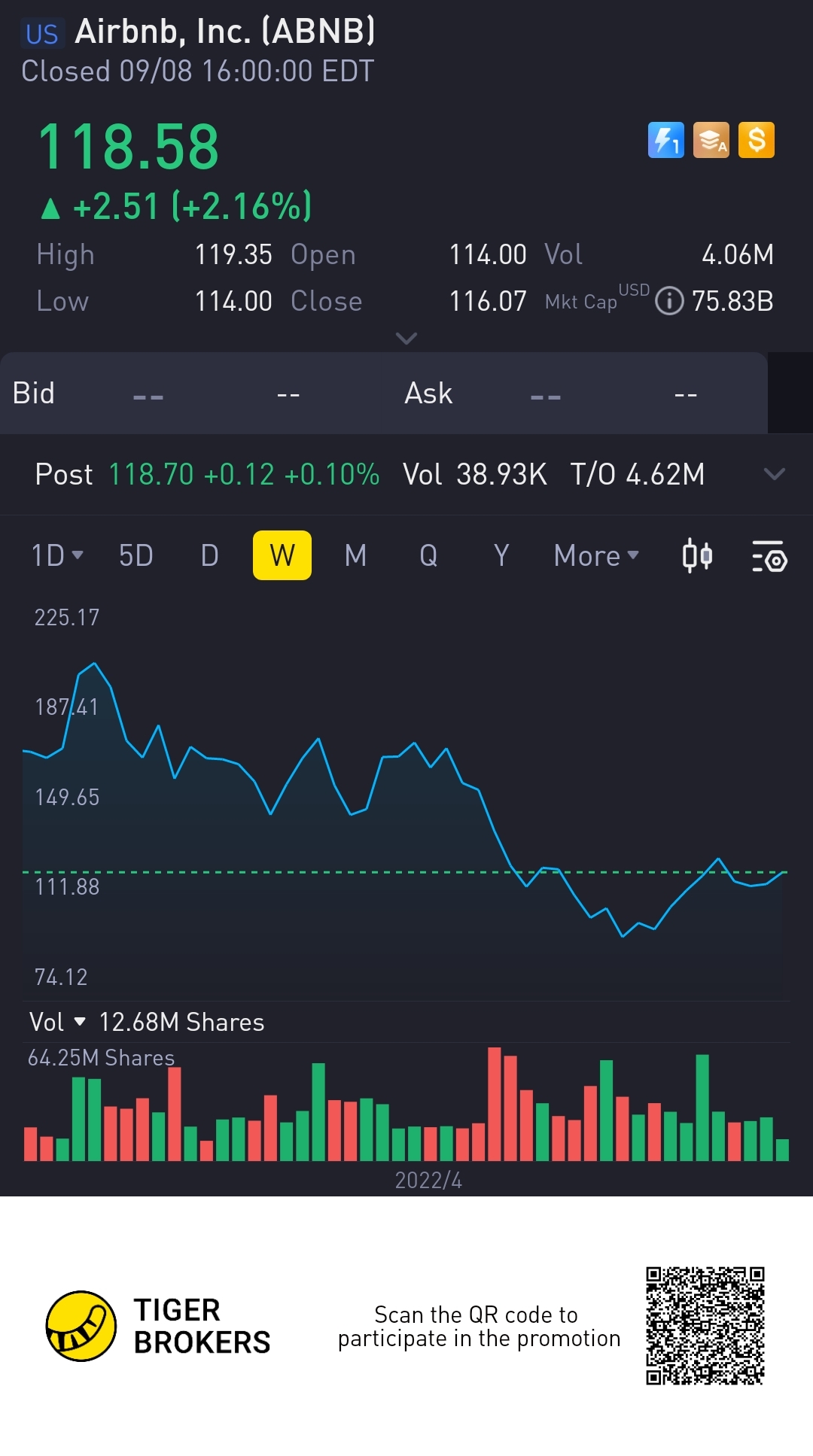Switch to the M monthly tab

pos(355,556)
